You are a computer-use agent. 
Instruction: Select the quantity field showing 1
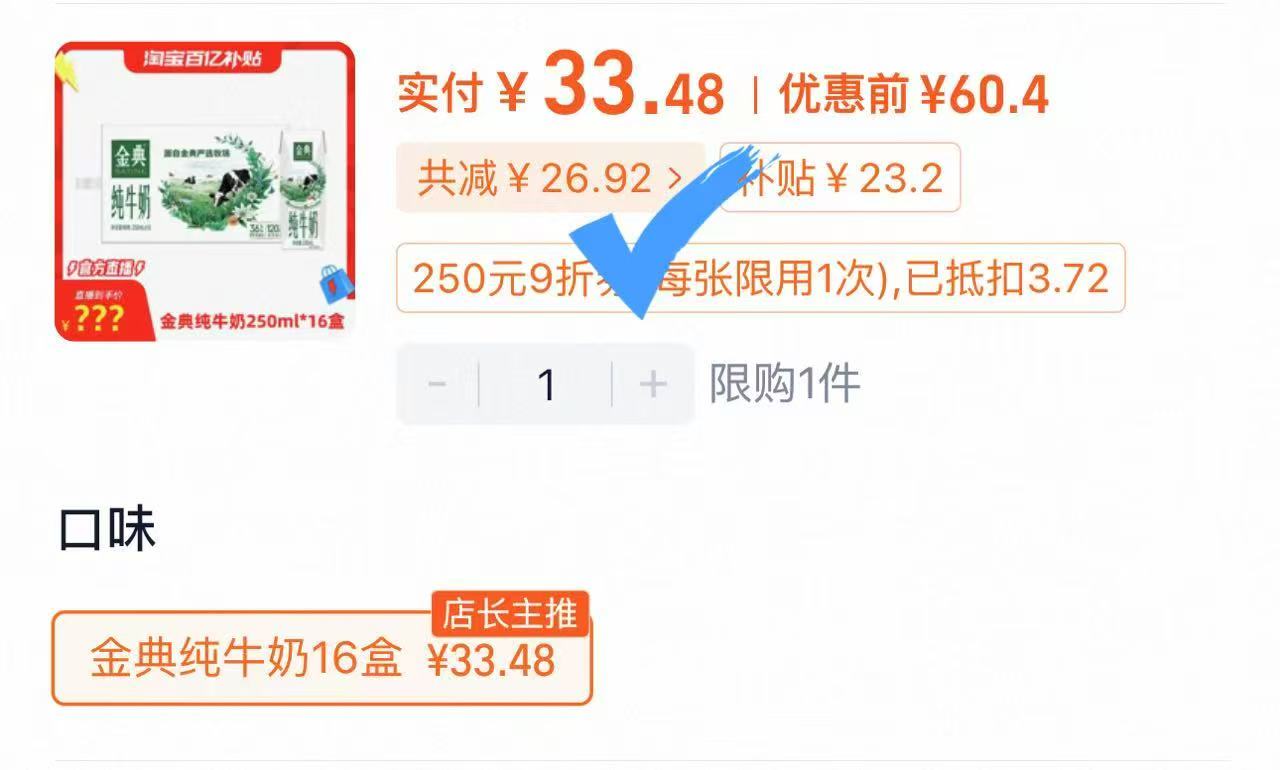pos(546,384)
